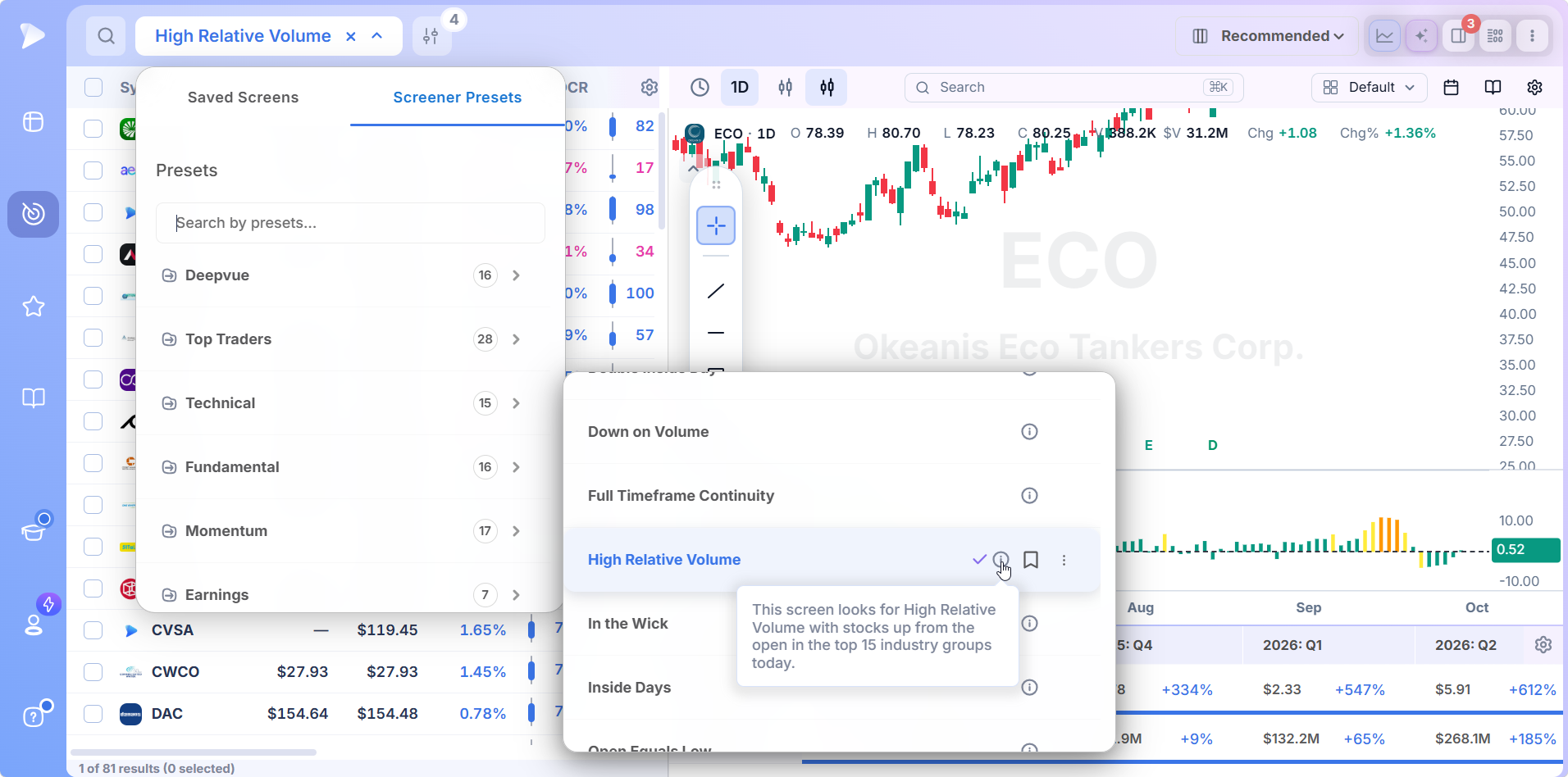Viewport: 1568px width, 777px height.
Task: Open the screener filters icon
Action: pyautogui.click(x=431, y=36)
